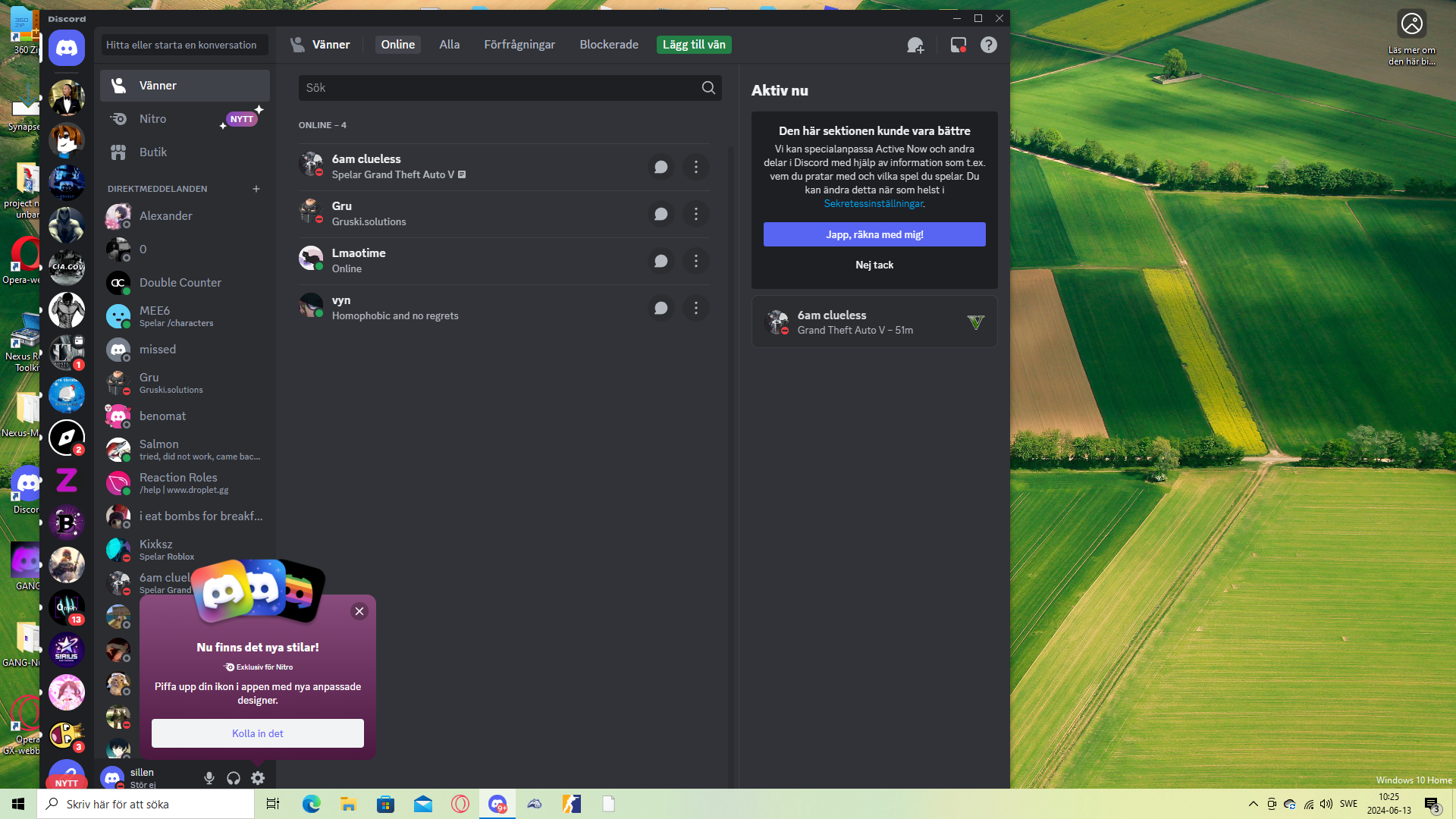Click the Lägg till vän button
1456x819 pixels.
point(693,45)
